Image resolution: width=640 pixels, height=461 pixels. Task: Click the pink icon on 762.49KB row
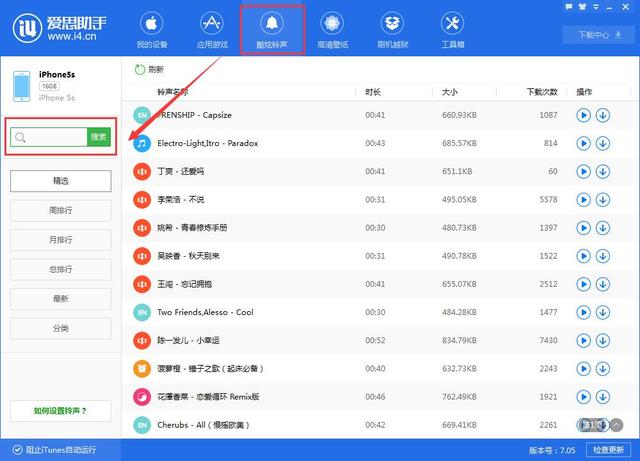[142, 397]
